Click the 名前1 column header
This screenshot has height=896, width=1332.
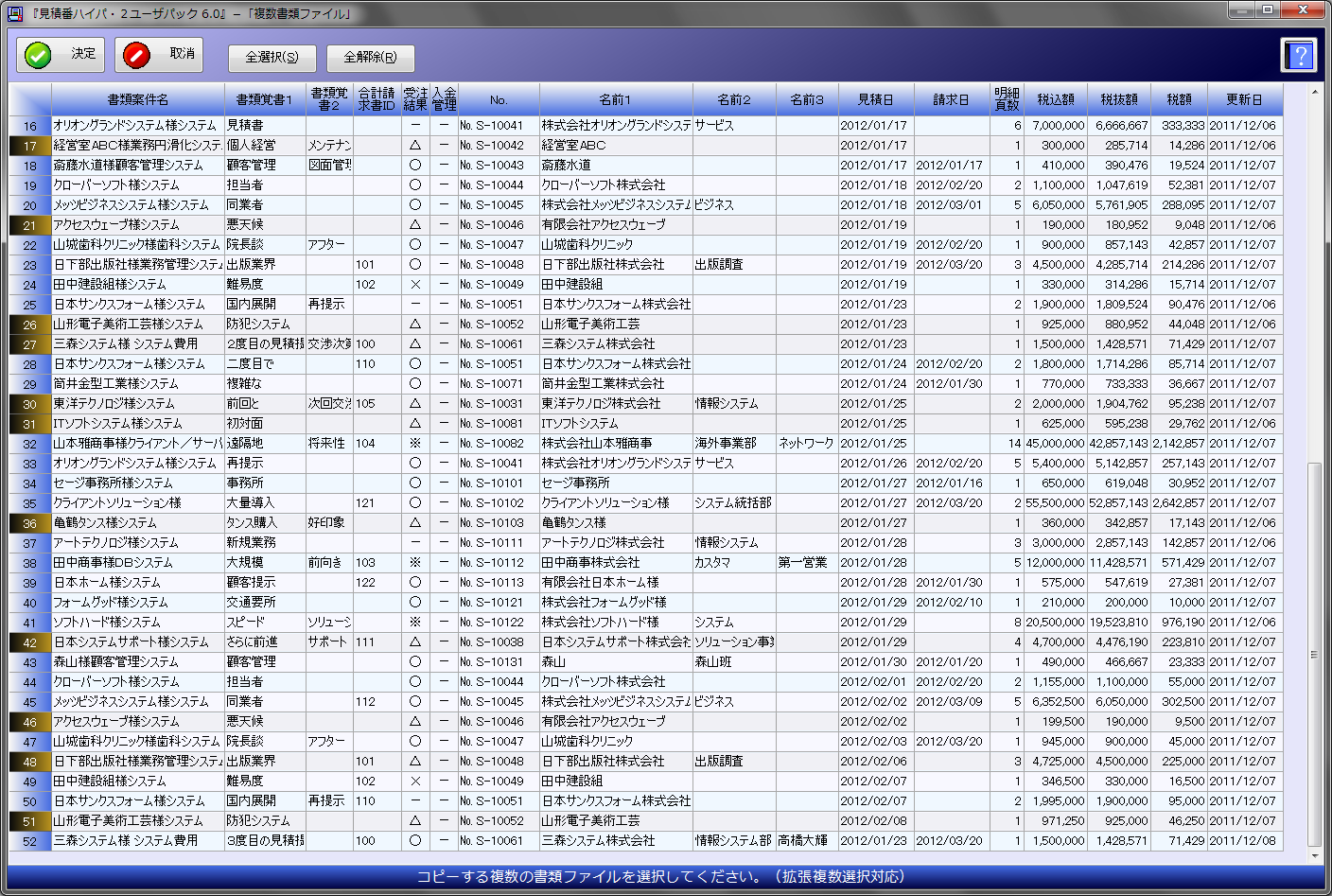[x=616, y=99]
